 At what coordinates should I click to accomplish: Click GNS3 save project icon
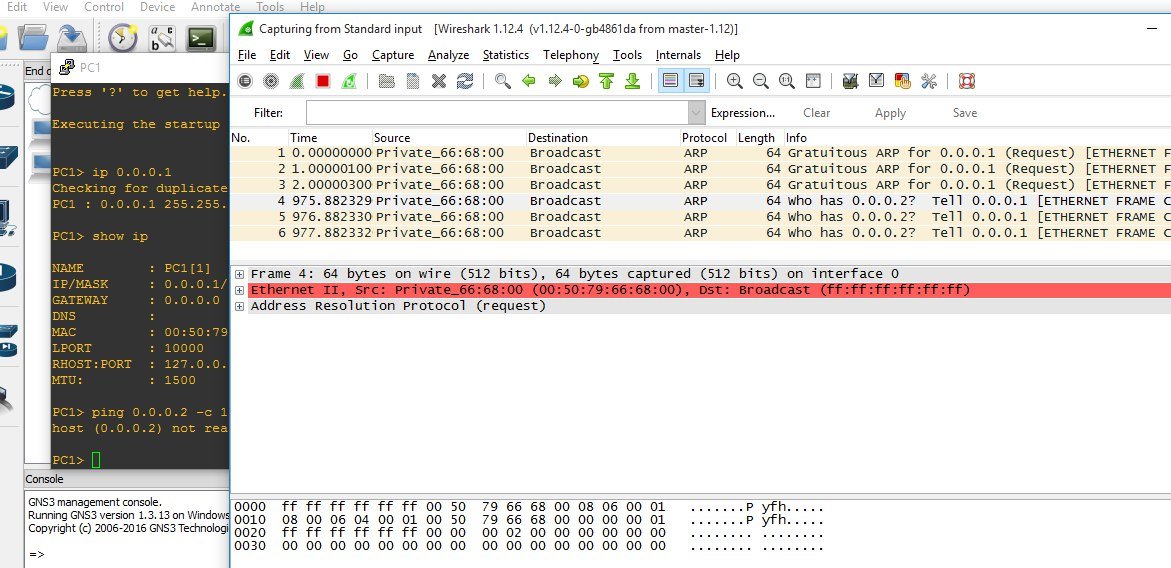(72, 37)
